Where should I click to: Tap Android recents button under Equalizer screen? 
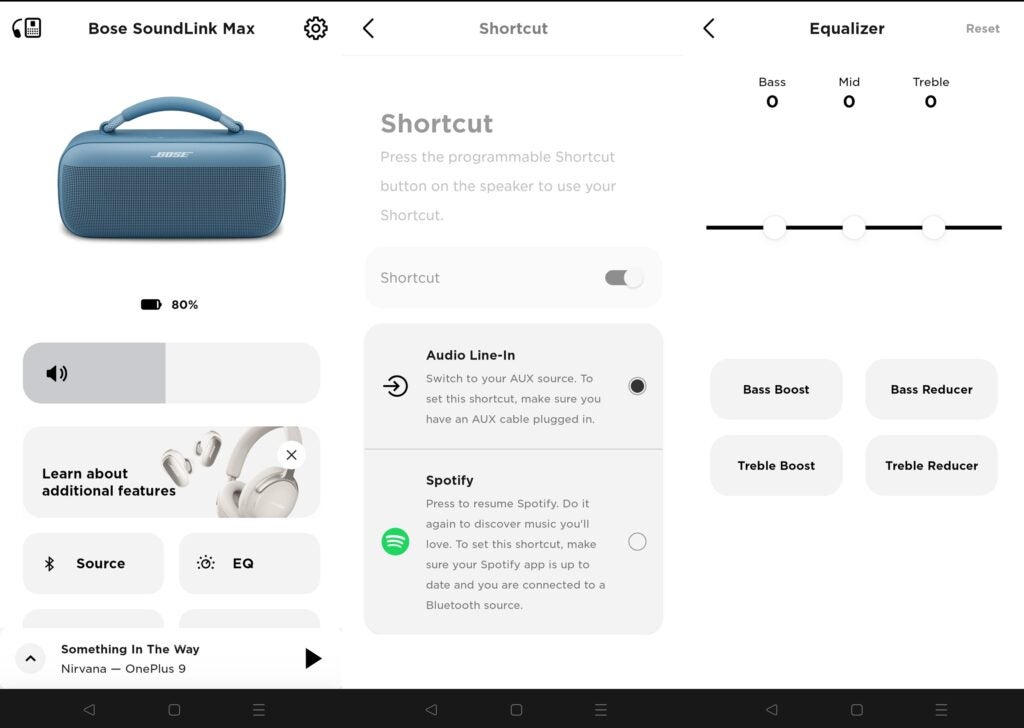941,709
